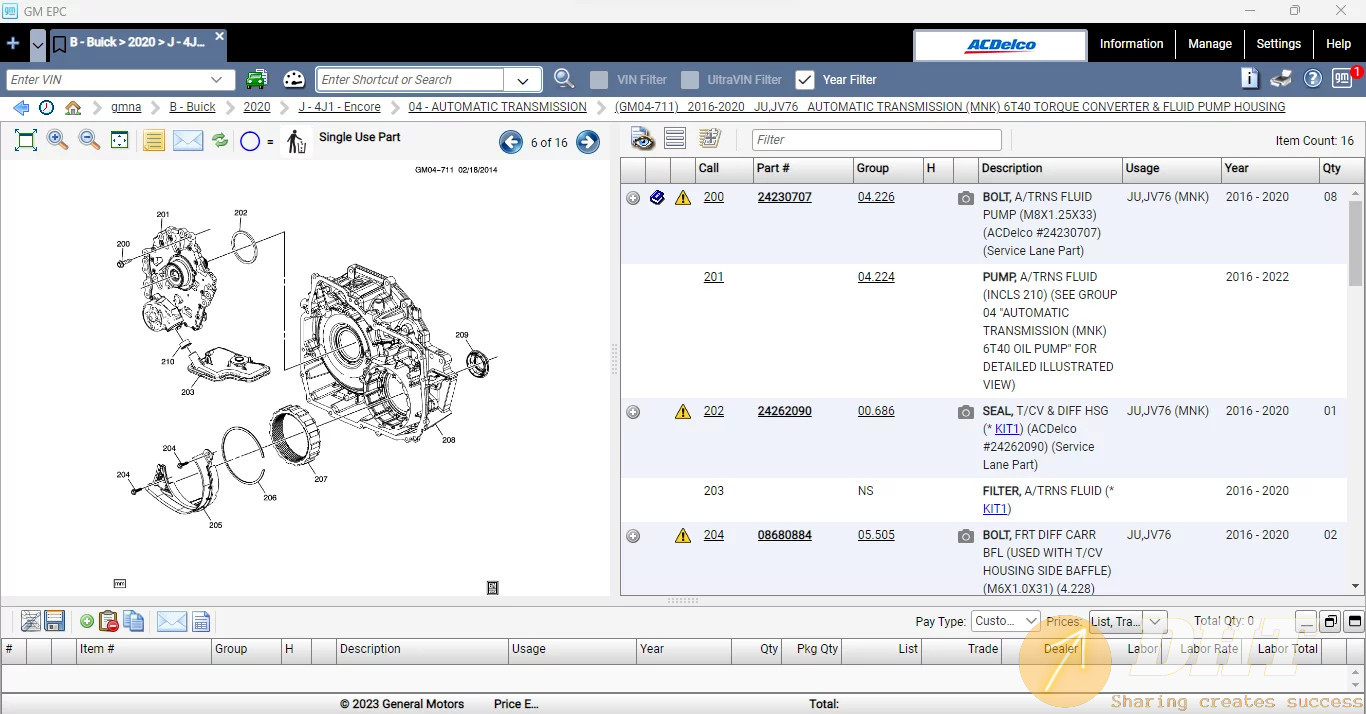Screen dimensions: 1366x714
Task: Click breadcrumb J - 4J1 - Encore
Action: pyautogui.click(x=339, y=107)
